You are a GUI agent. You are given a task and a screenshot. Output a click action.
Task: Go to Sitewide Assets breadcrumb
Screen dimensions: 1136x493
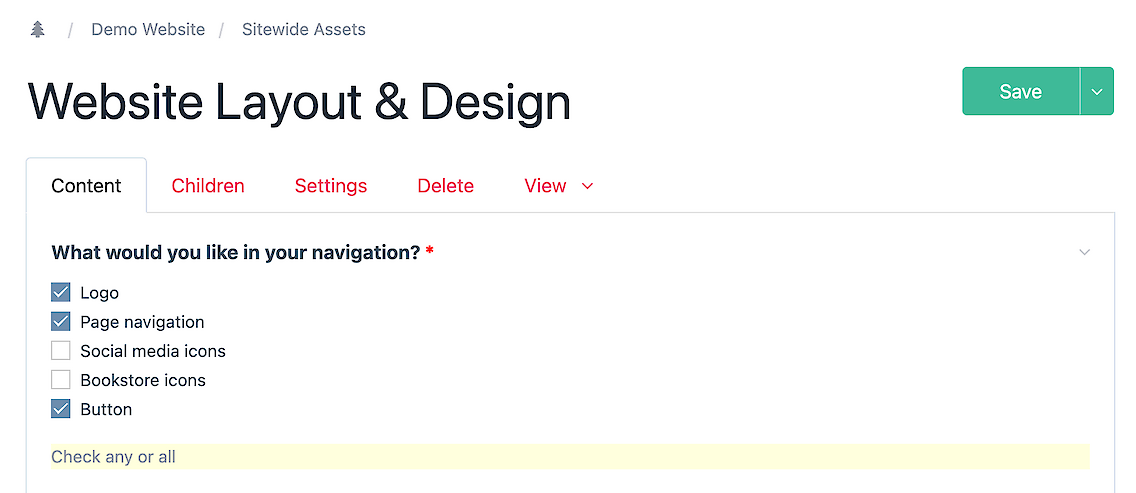304,30
